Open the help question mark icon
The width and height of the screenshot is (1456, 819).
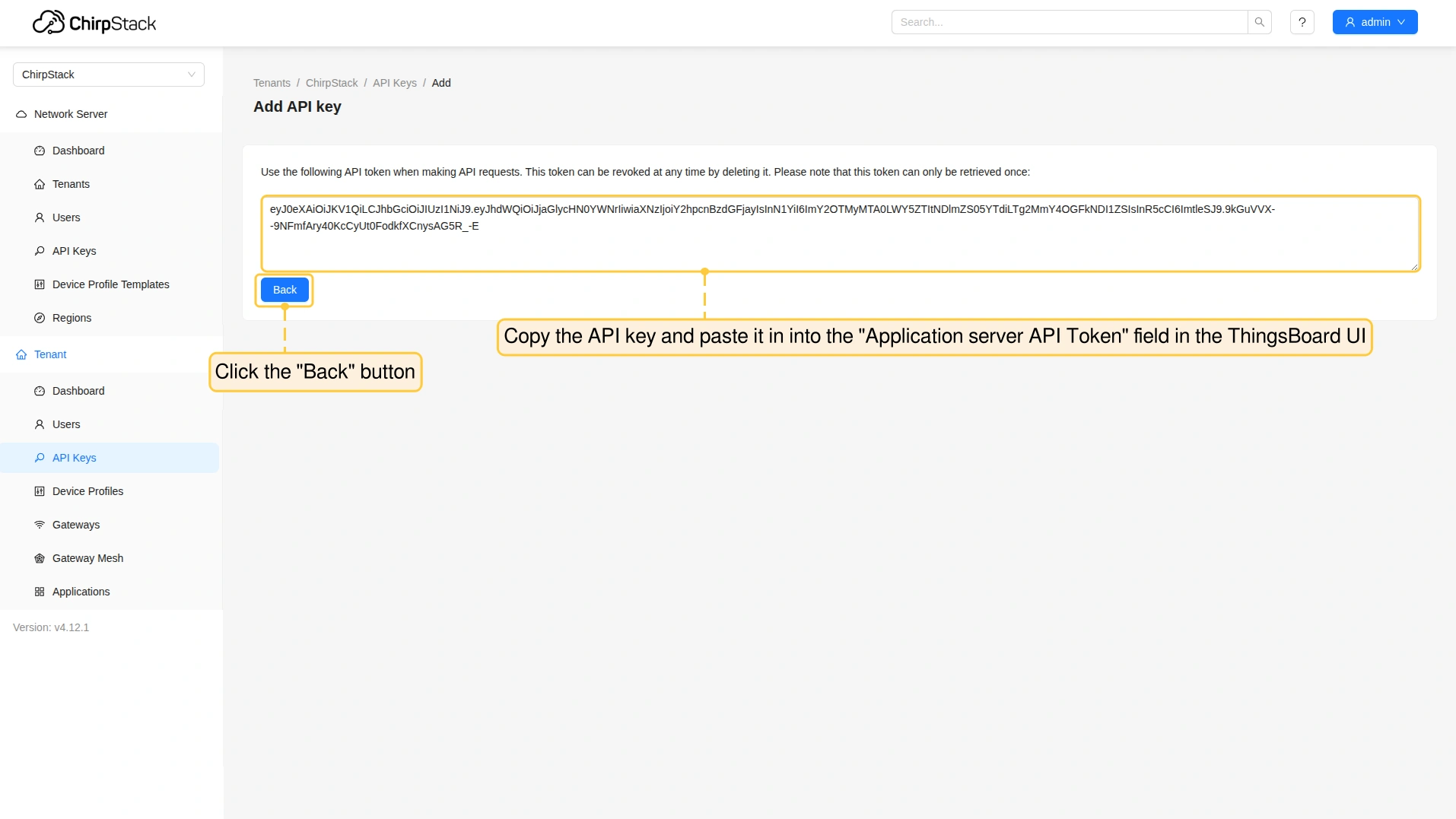(x=1302, y=22)
